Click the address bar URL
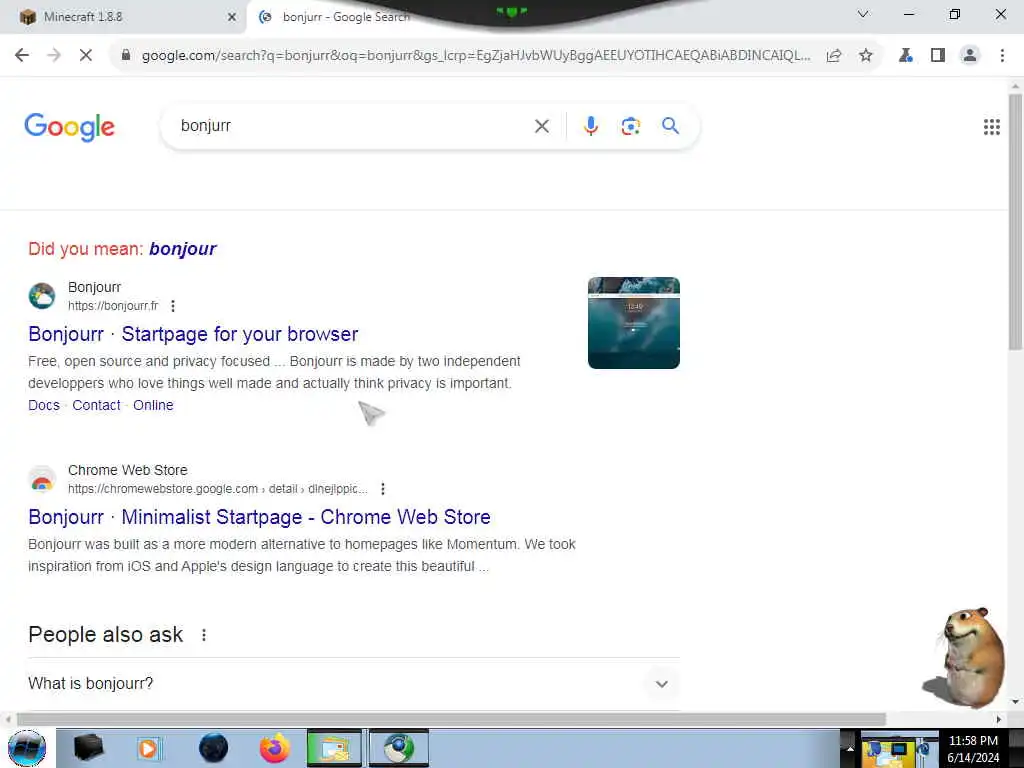This screenshot has height=768, width=1024. (476, 56)
